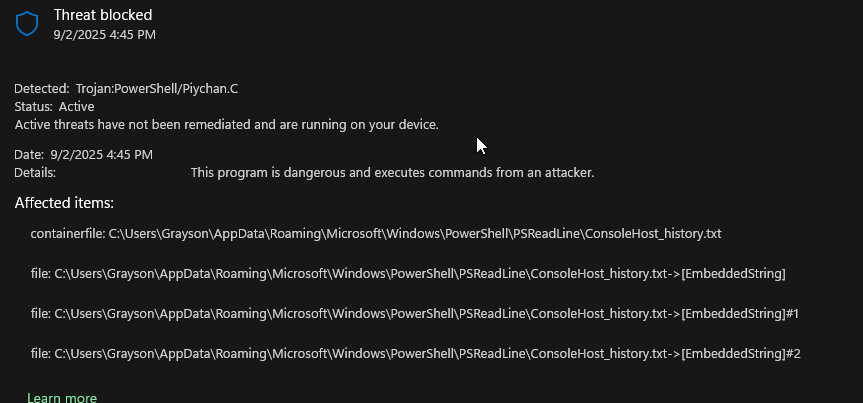The image size is (863, 403).
Task: Click the word 'Active' in status
Action: (77, 106)
